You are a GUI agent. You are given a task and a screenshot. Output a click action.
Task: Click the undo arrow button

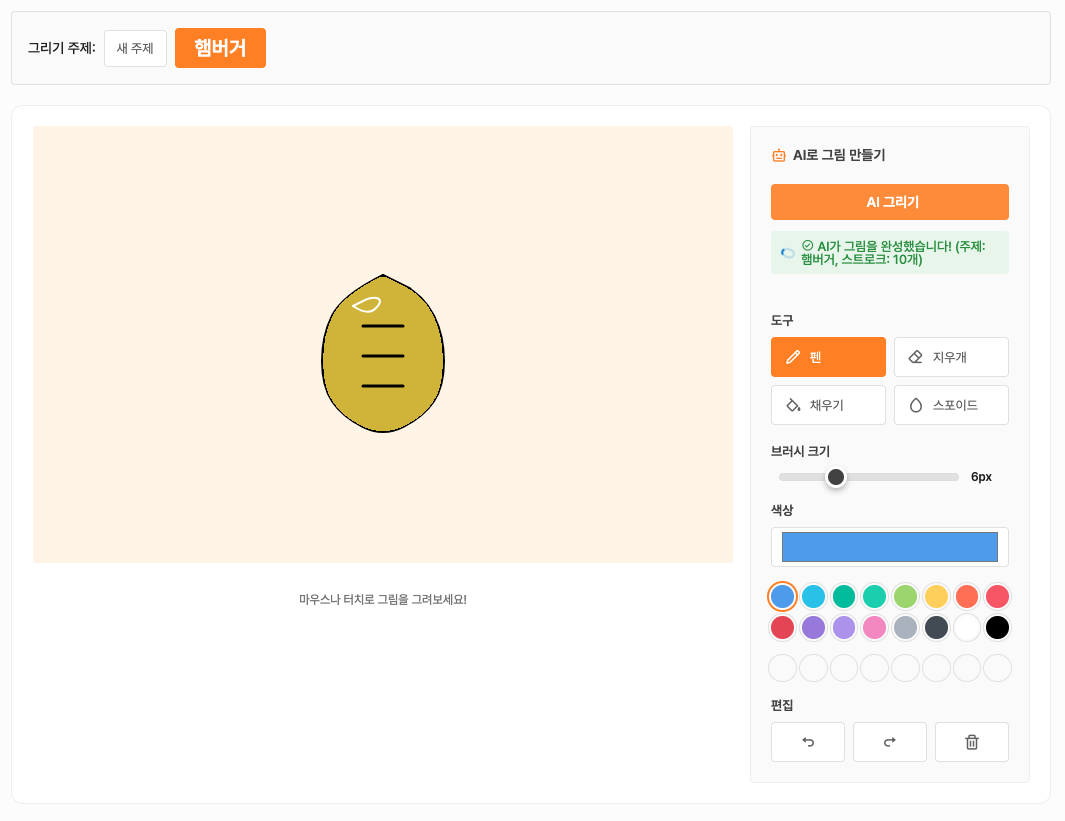pos(808,742)
